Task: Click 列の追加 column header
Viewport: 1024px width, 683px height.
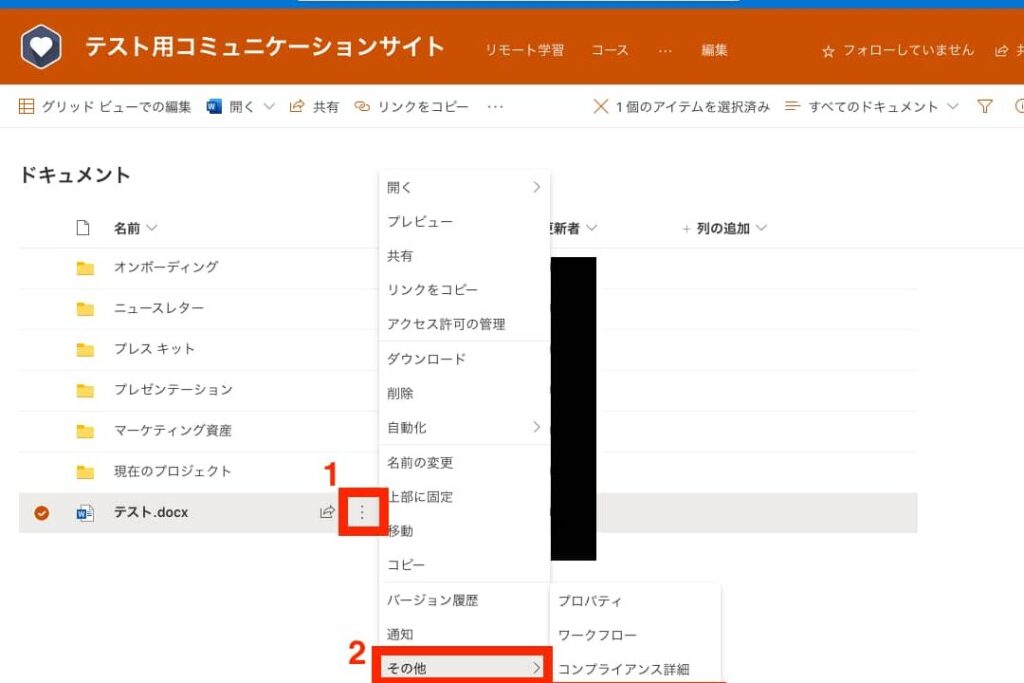Action: 724,228
